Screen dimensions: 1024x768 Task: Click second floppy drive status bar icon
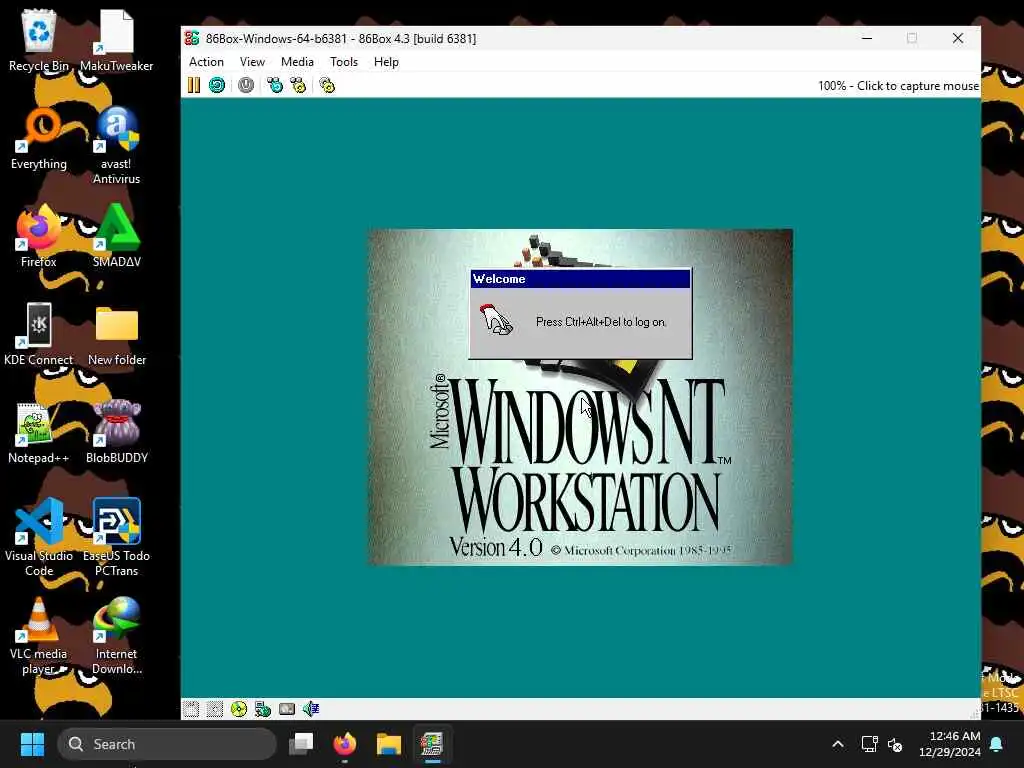tap(215, 709)
